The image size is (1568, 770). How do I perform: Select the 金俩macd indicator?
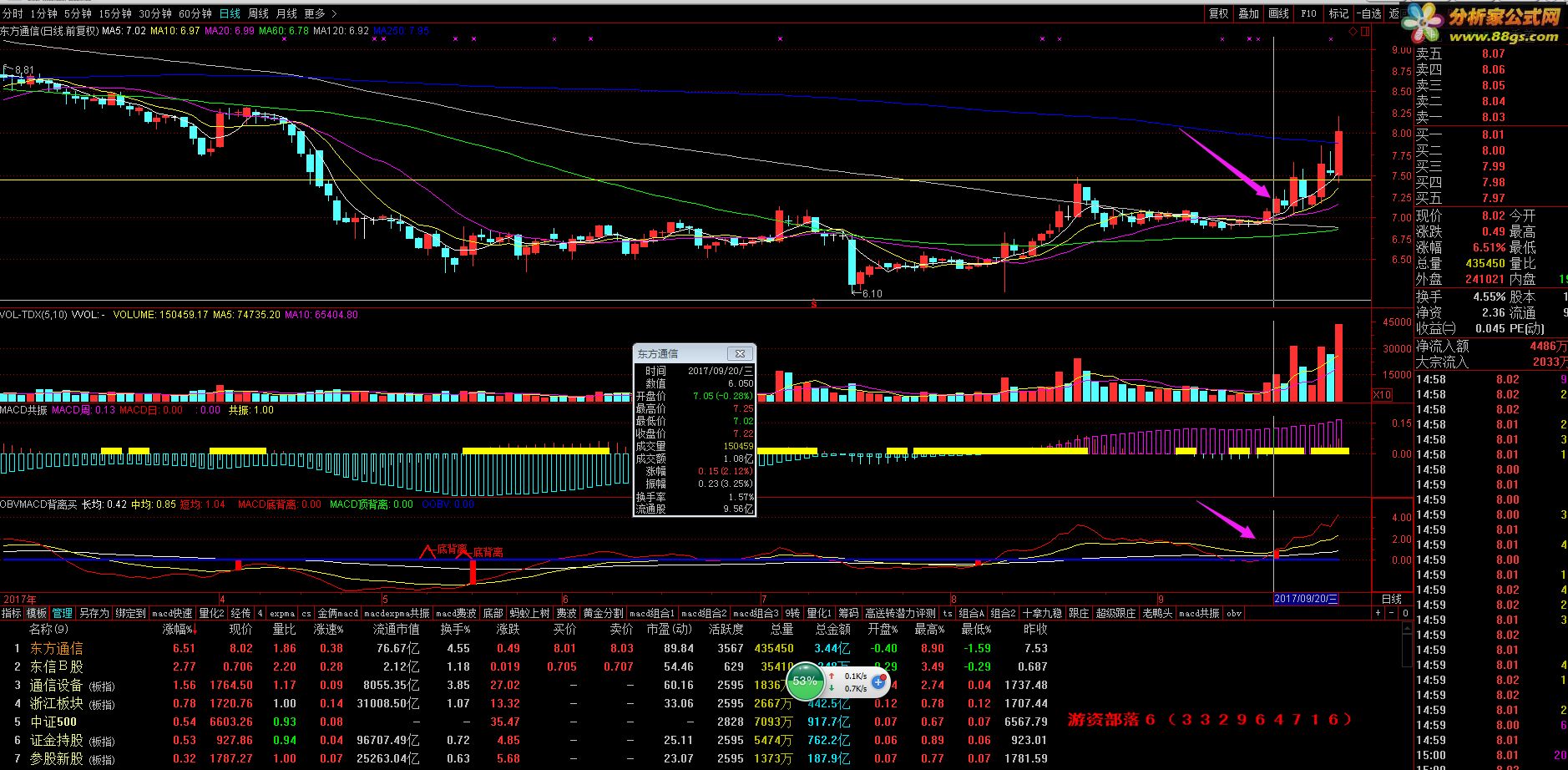click(337, 613)
